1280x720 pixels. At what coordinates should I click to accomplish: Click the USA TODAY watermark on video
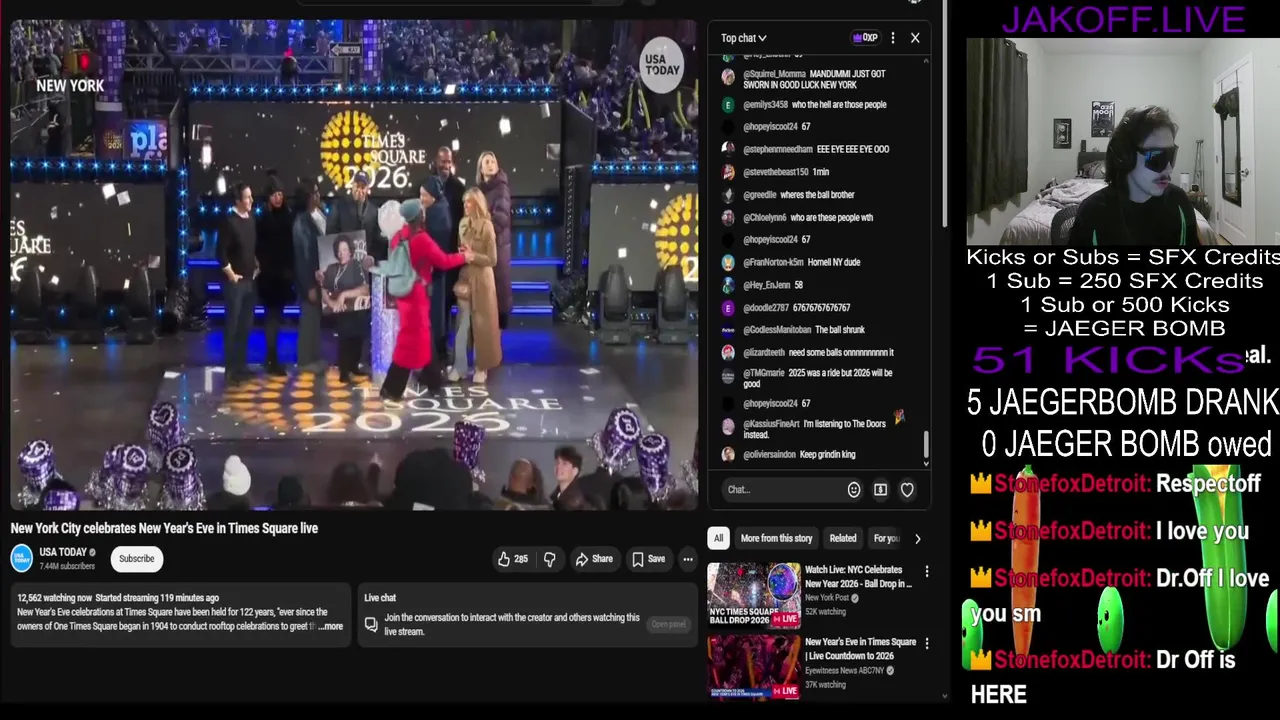point(661,65)
